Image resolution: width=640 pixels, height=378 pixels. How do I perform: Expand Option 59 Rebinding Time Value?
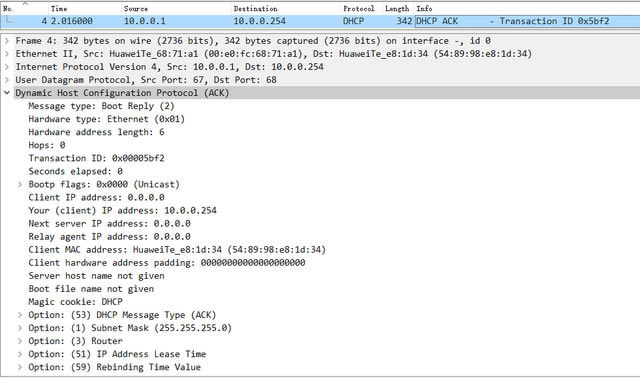tap(20, 367)
